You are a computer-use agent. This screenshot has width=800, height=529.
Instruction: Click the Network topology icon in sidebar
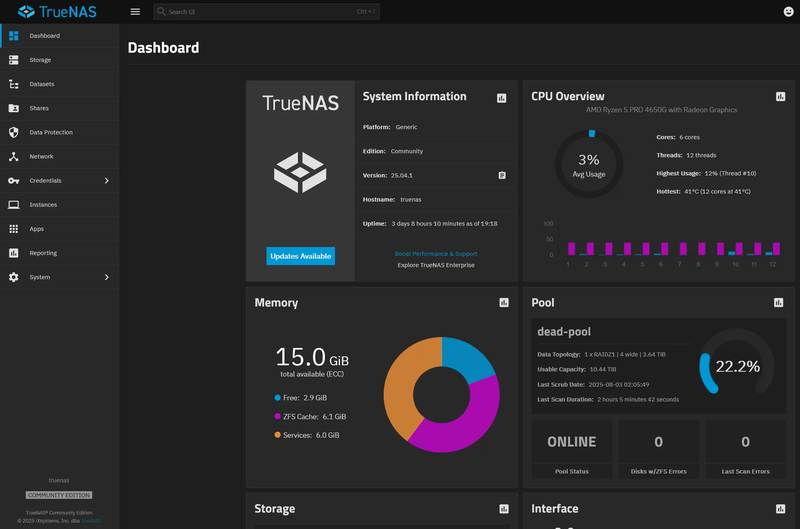(x=14, y=157)
